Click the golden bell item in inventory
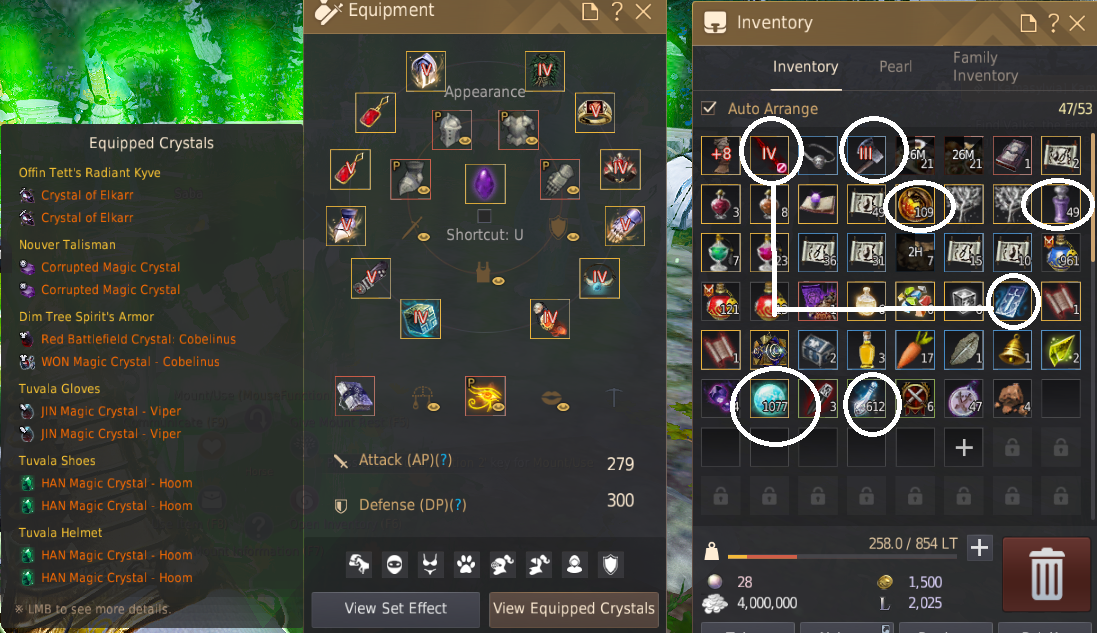The width and height of the screenshot is (1097, 633). point(1012,350)
